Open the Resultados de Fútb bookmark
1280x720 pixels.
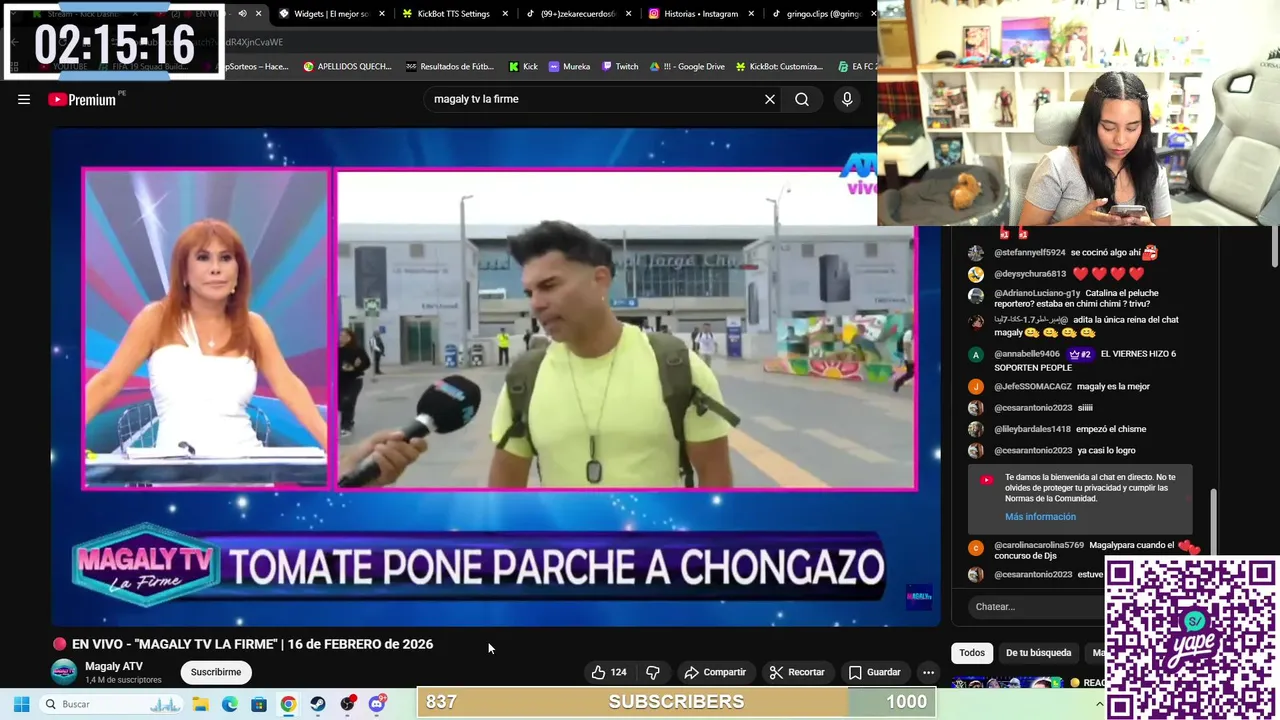tap(450, 67)
